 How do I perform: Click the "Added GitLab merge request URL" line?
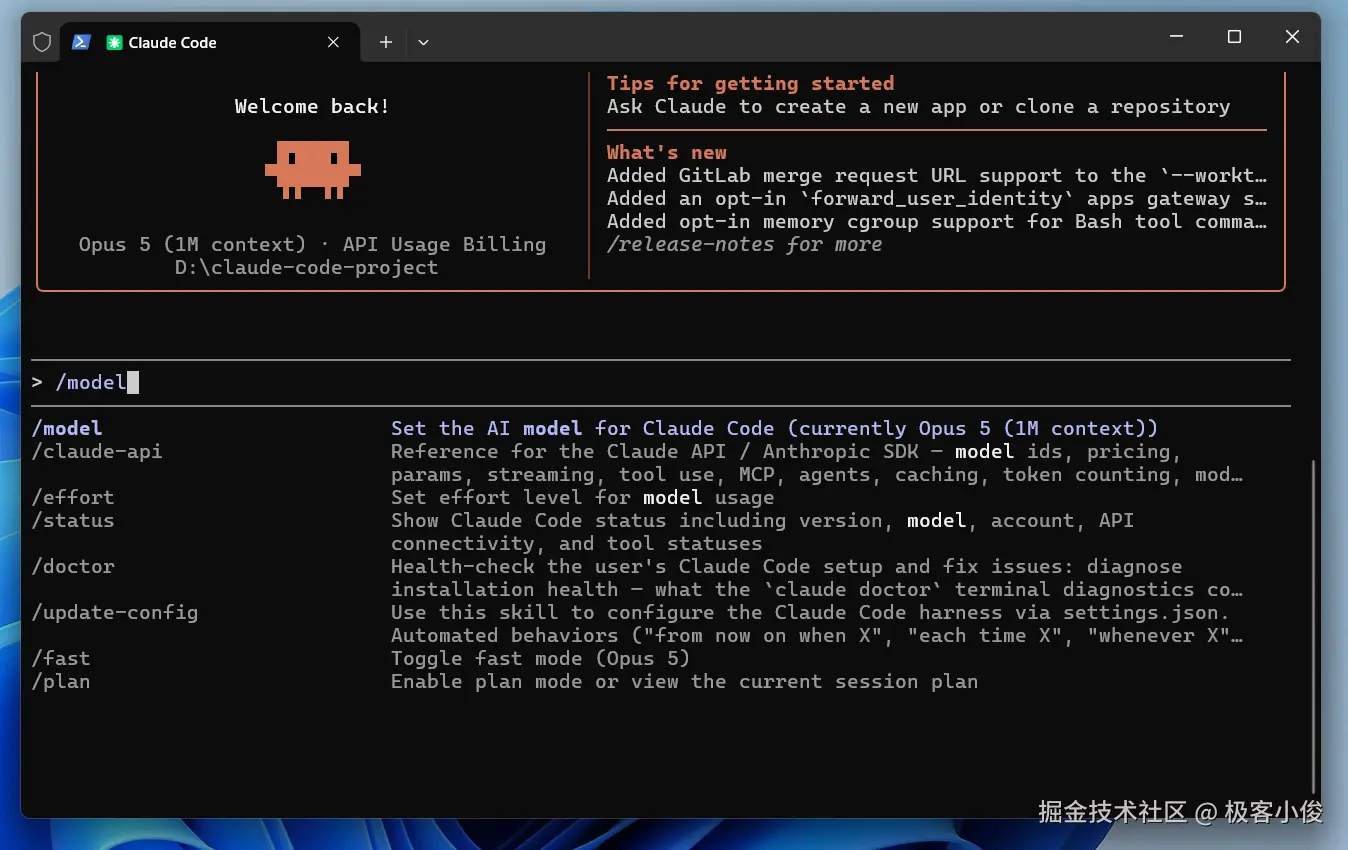point(937,175)
